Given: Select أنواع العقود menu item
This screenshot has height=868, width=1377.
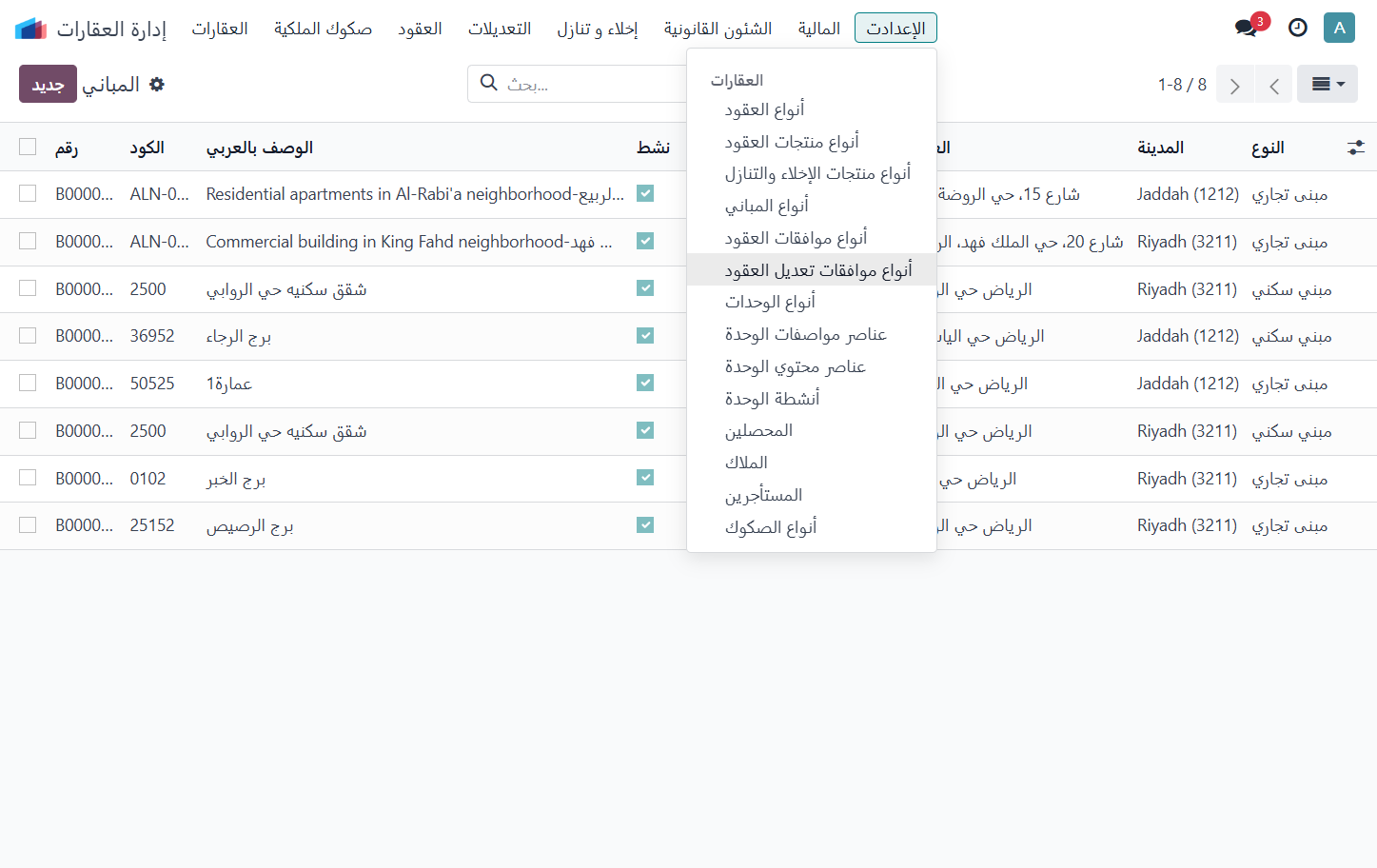Looking at the screenshot, I should [812, 109].
